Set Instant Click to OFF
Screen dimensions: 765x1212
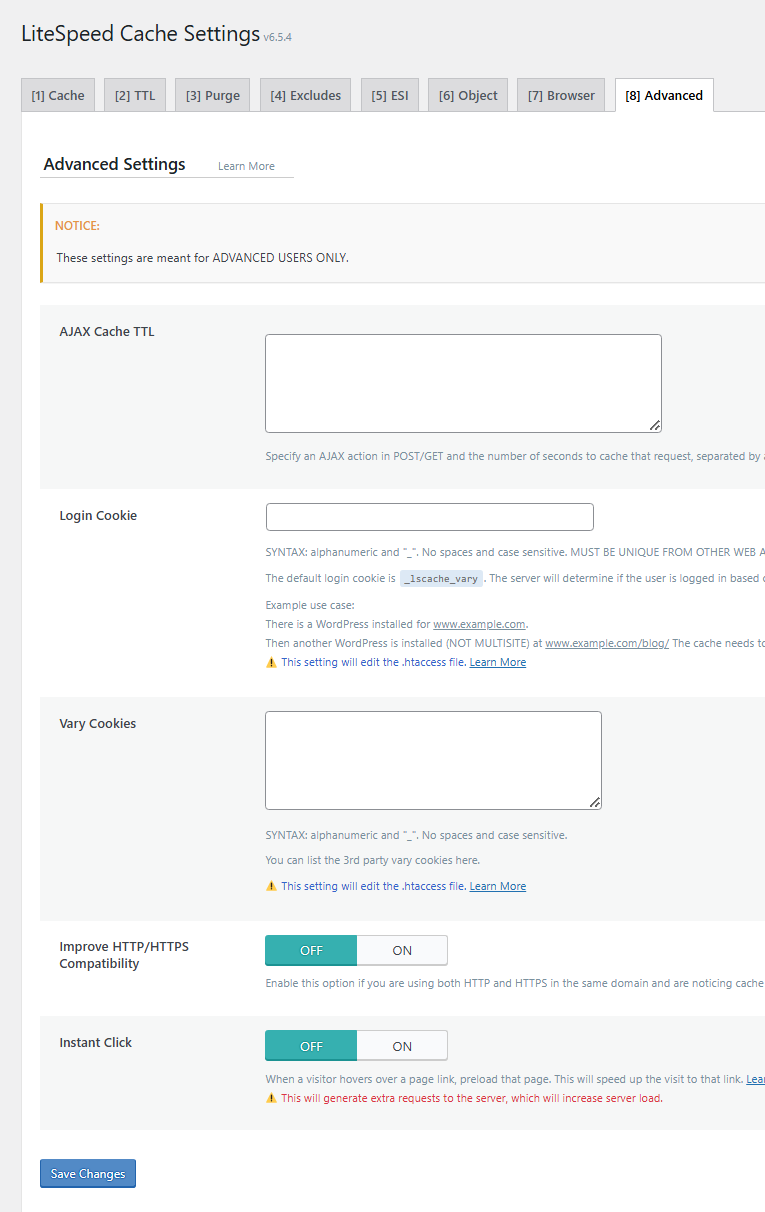tap(311, 1046)
